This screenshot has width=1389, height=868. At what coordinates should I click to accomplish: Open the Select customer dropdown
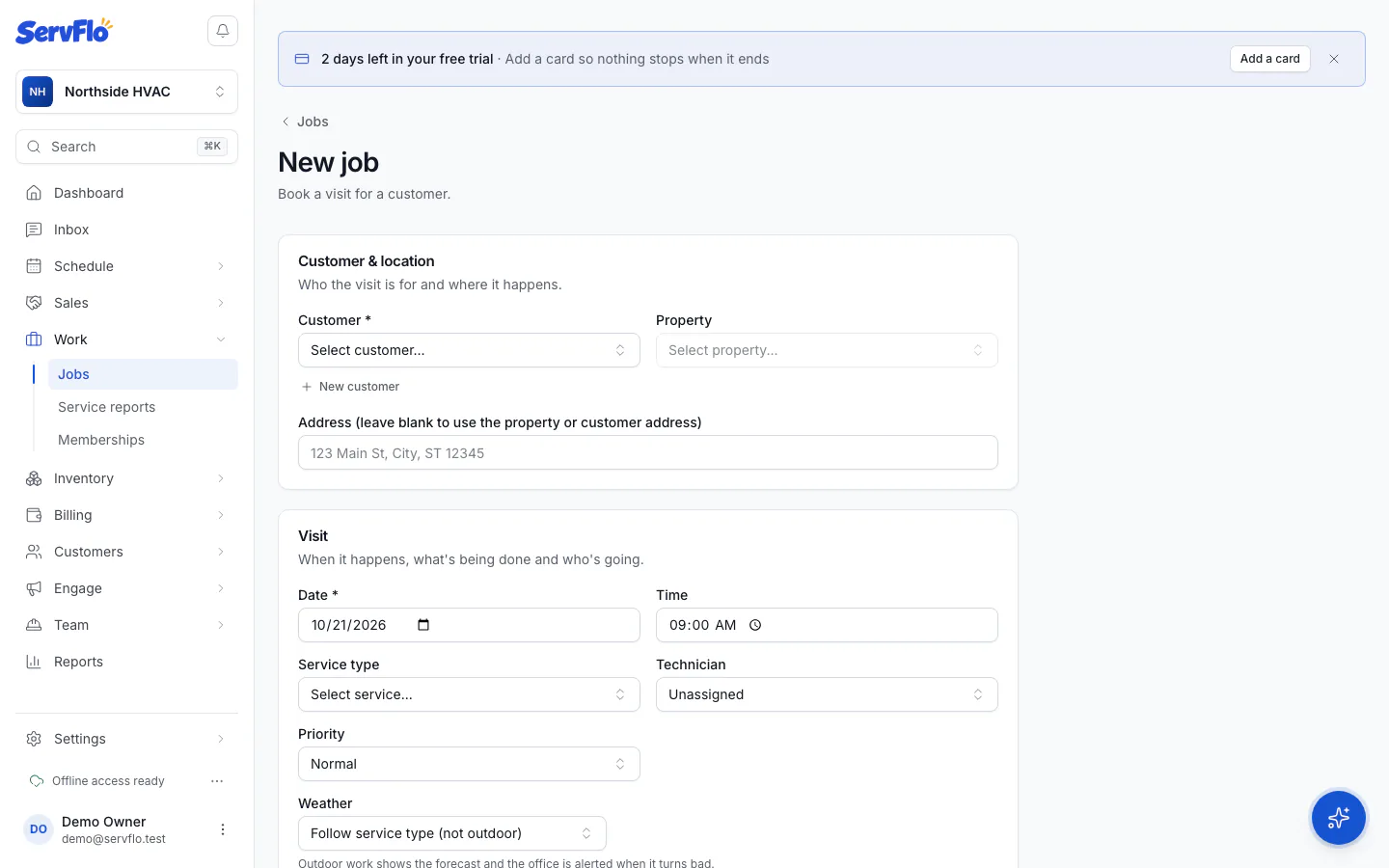pyautogui.click(x=469, y=350)
